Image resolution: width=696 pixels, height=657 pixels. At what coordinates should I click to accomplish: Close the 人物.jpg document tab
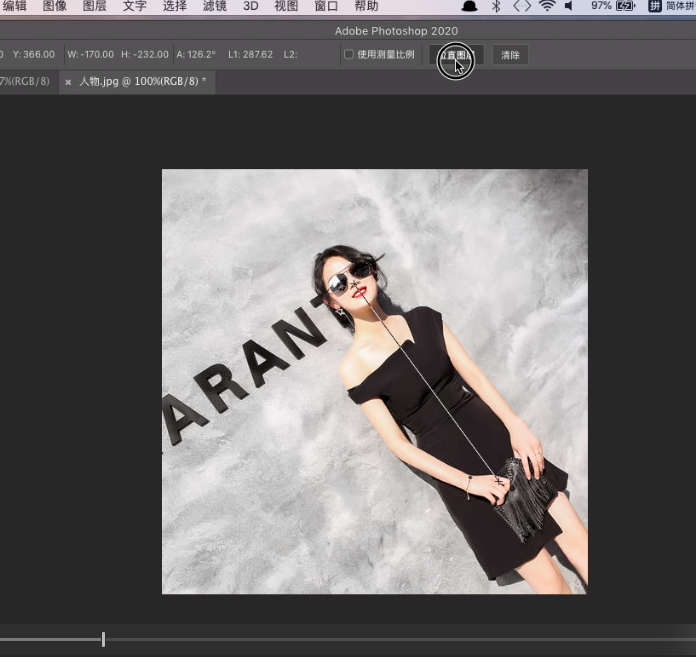pos(68,82)
